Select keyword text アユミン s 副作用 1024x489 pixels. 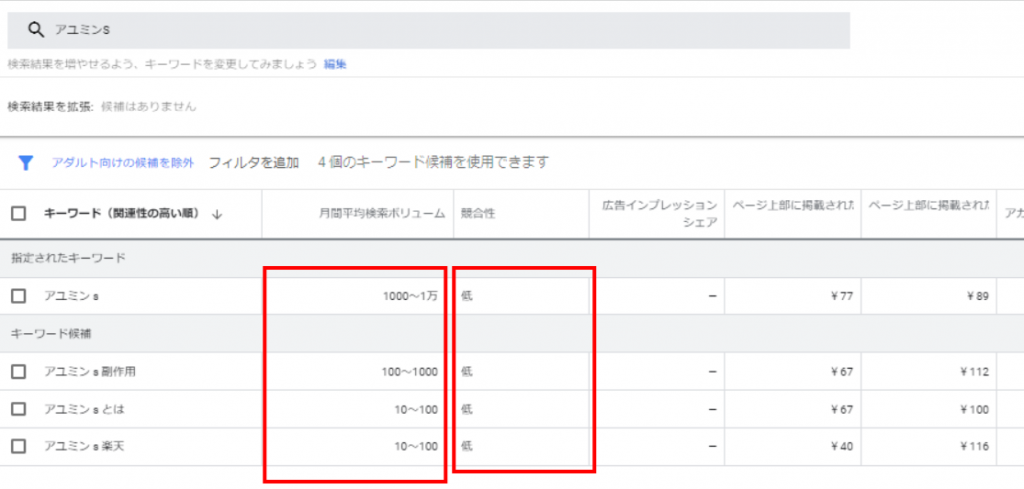90,371
